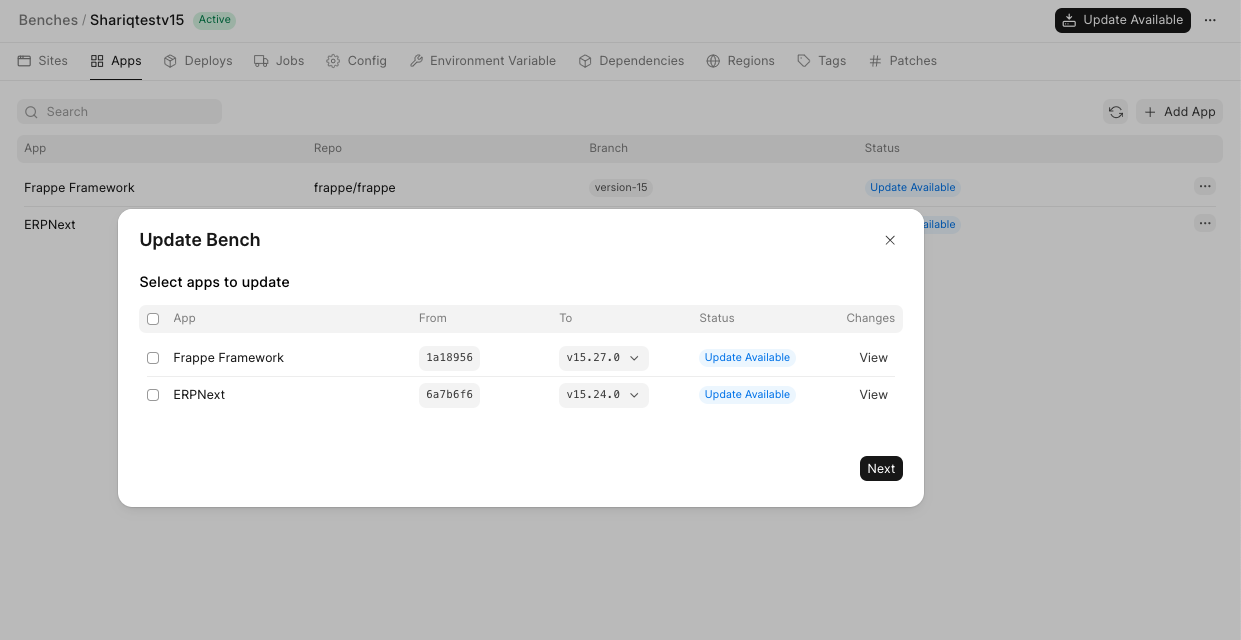Switch to the Sites tab

coord(43,61)
